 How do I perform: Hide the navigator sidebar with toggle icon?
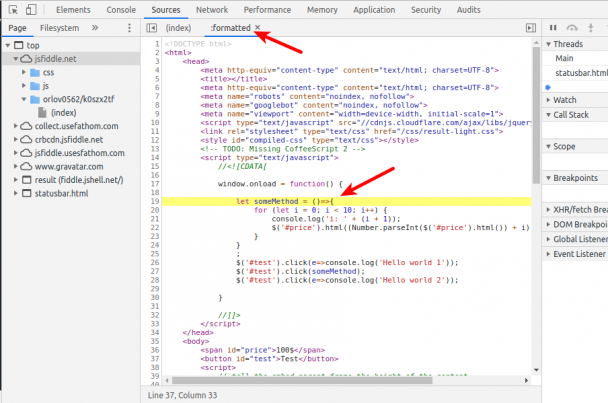point(152,28)
